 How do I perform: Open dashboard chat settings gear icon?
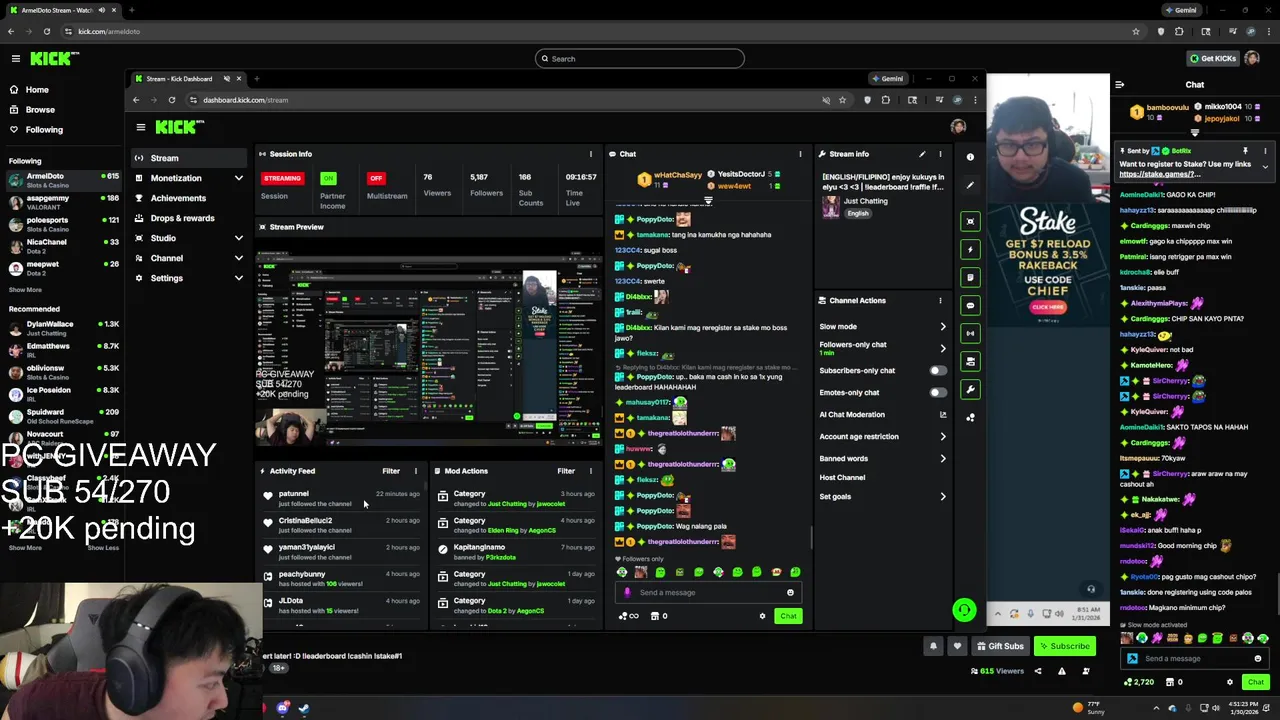762,616
